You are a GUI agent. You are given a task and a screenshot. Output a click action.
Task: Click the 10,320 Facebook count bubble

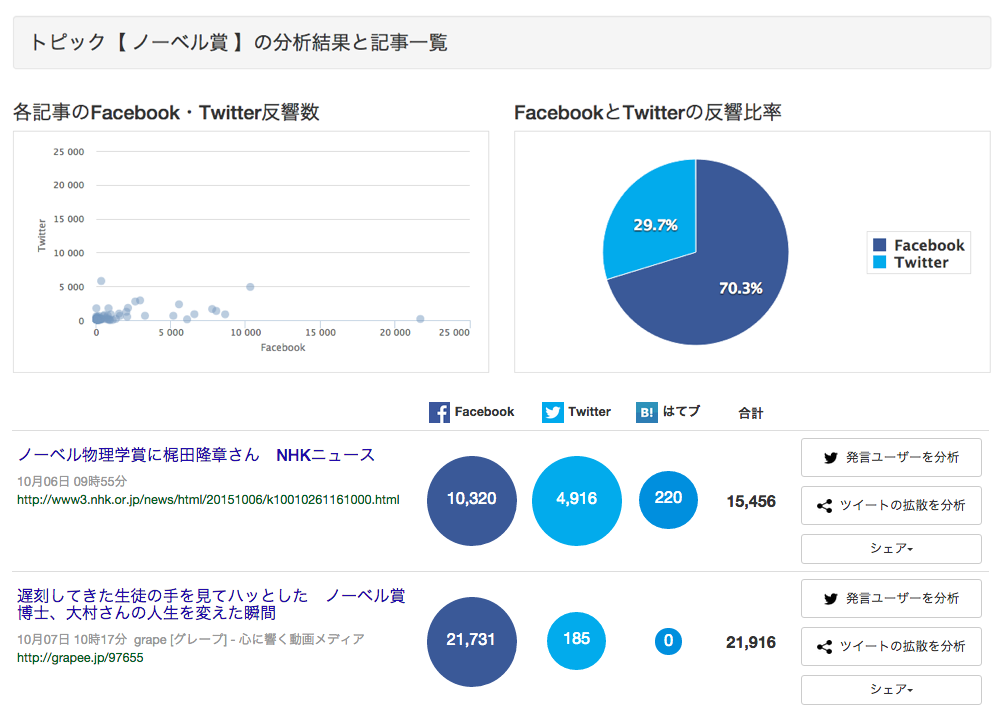(472, 501)
